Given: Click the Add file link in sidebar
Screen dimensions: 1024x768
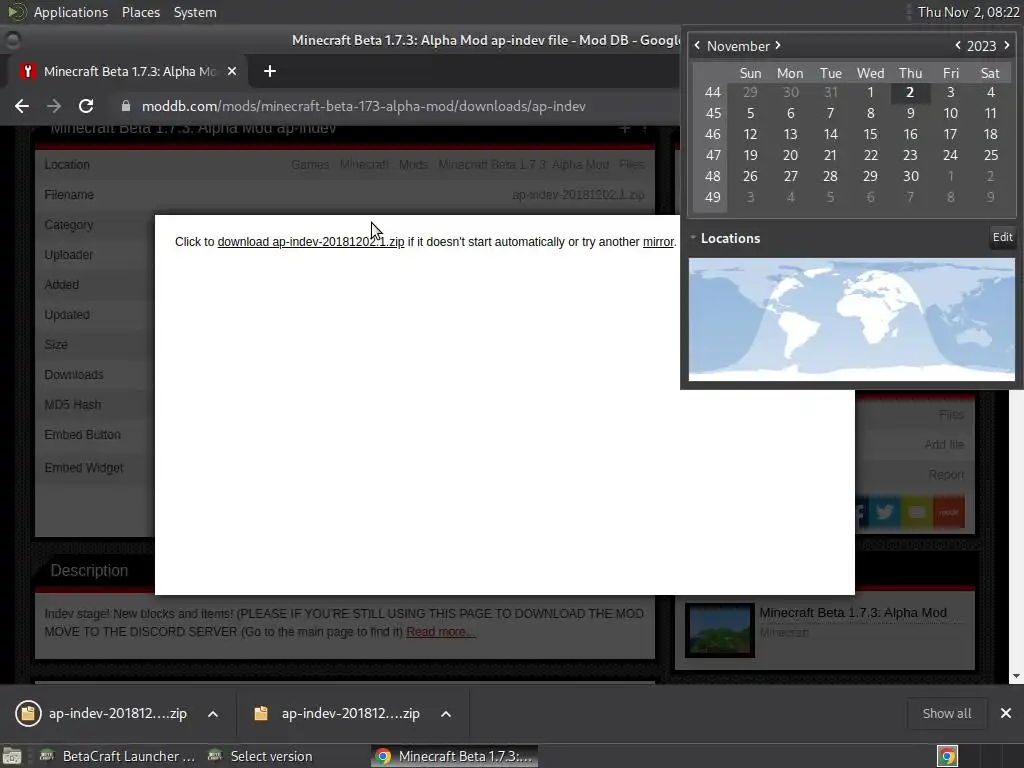Looking at the screenshot, I should (x=944, y=444).
